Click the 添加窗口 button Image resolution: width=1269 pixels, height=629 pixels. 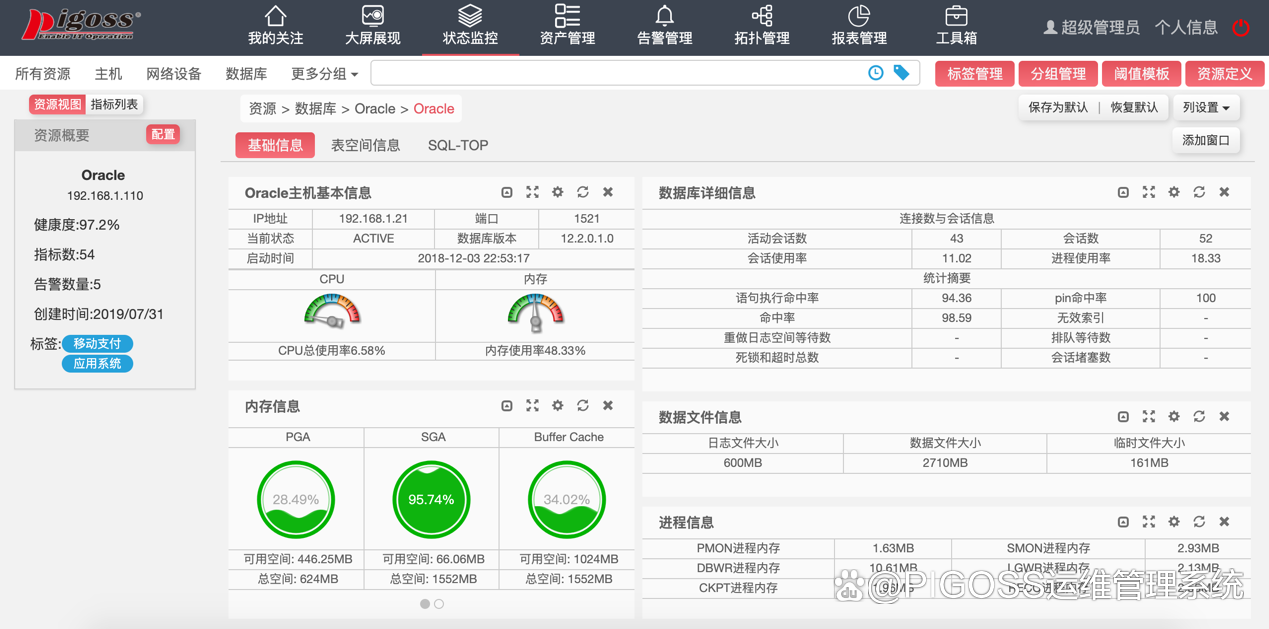point(1206,140)
